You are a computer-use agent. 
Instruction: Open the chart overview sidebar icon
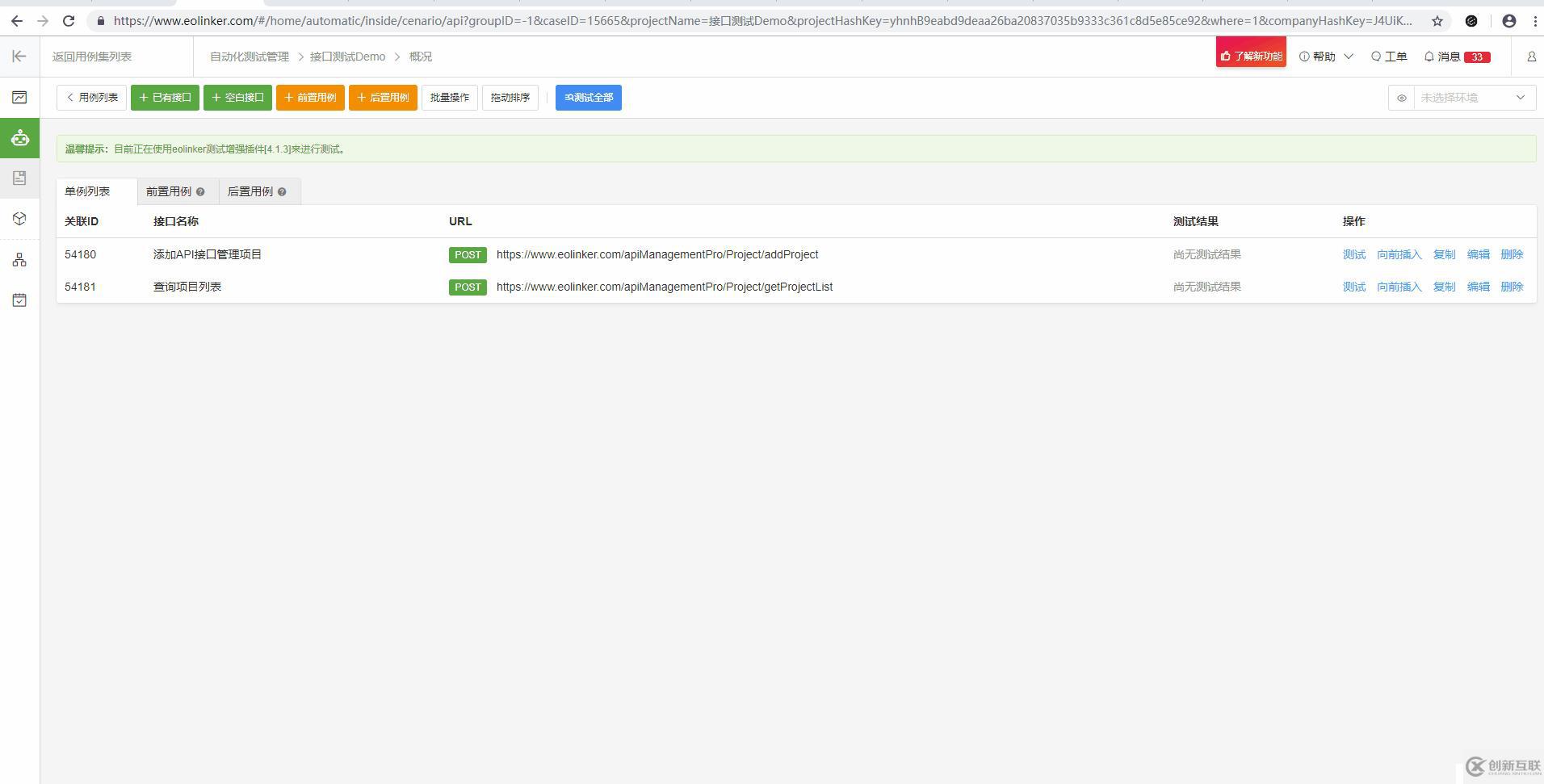(19, 98)
